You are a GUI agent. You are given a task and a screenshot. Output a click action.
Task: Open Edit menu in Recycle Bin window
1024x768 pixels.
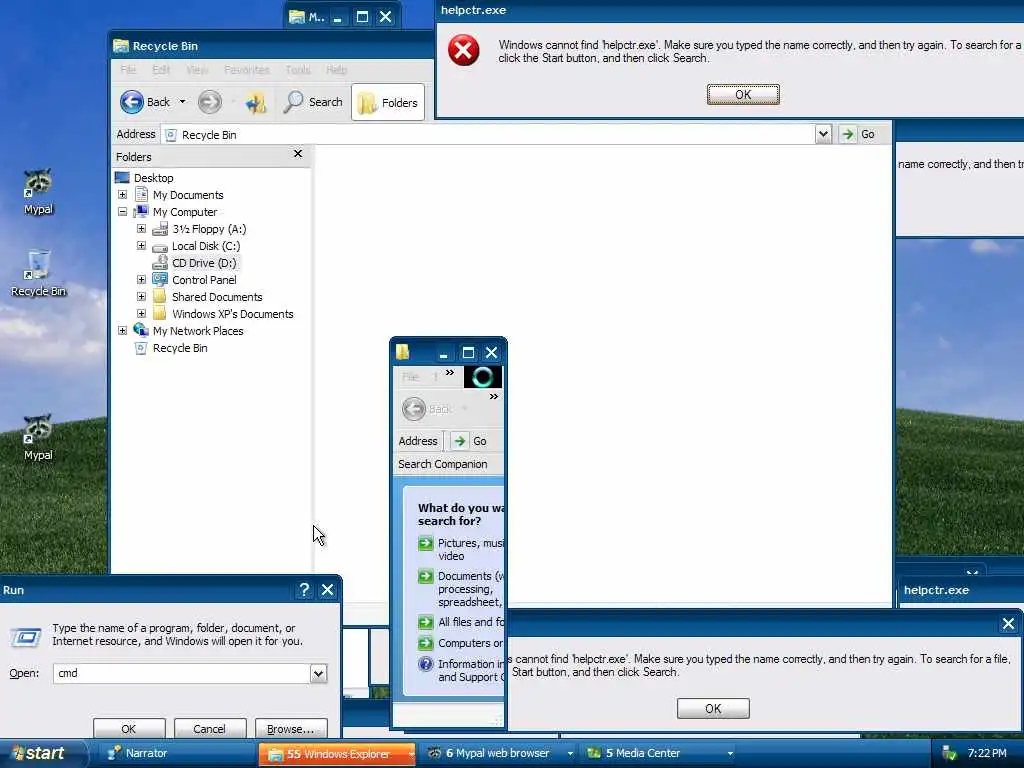tap(161, 69)
